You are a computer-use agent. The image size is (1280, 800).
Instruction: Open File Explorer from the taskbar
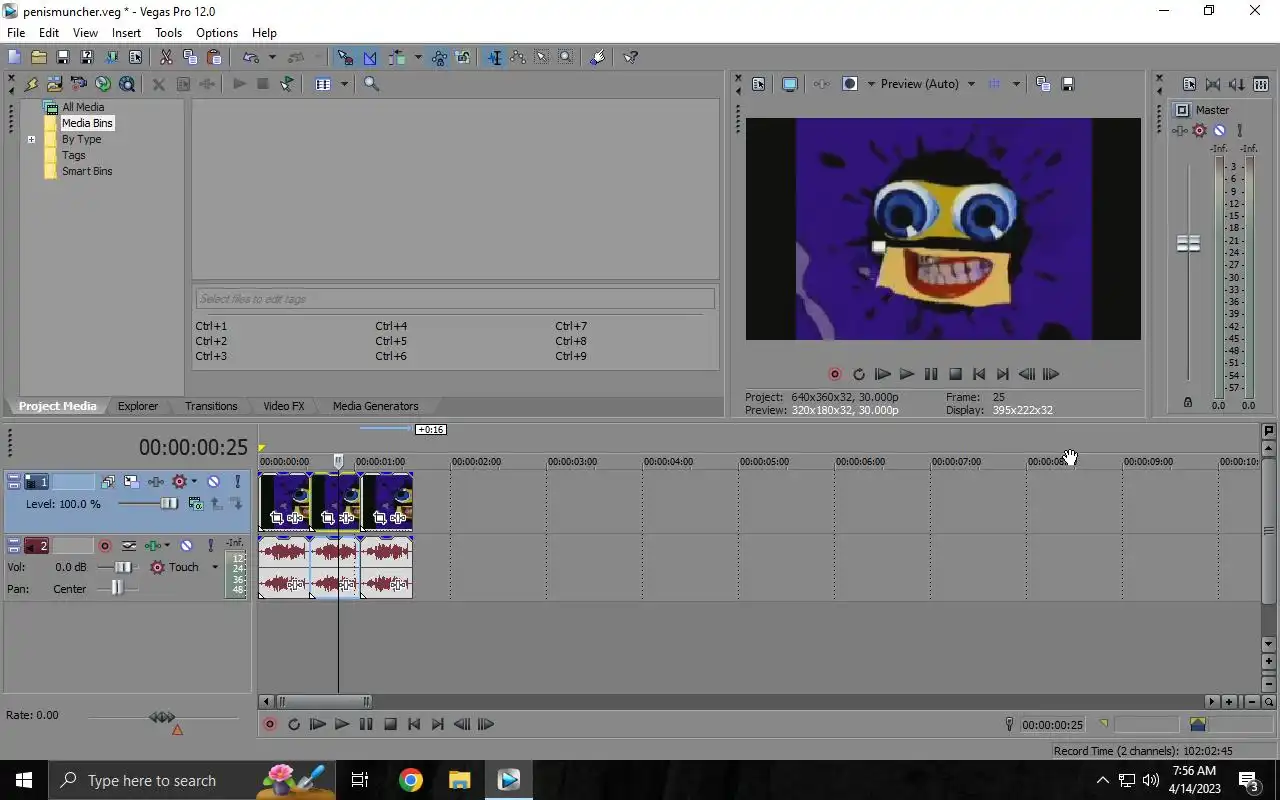pos(459,780)
